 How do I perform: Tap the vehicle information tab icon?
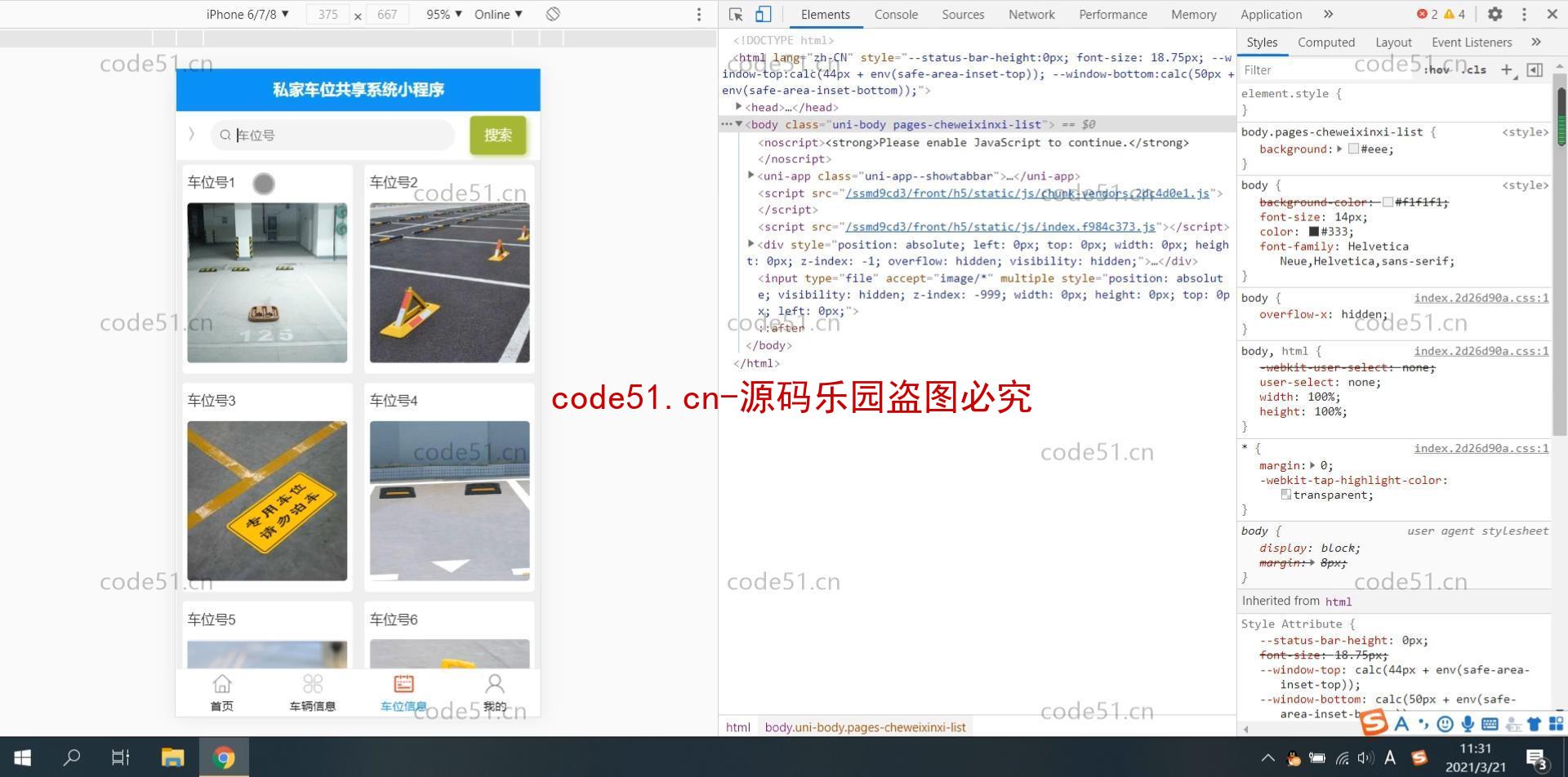click(x=313, y=684)
